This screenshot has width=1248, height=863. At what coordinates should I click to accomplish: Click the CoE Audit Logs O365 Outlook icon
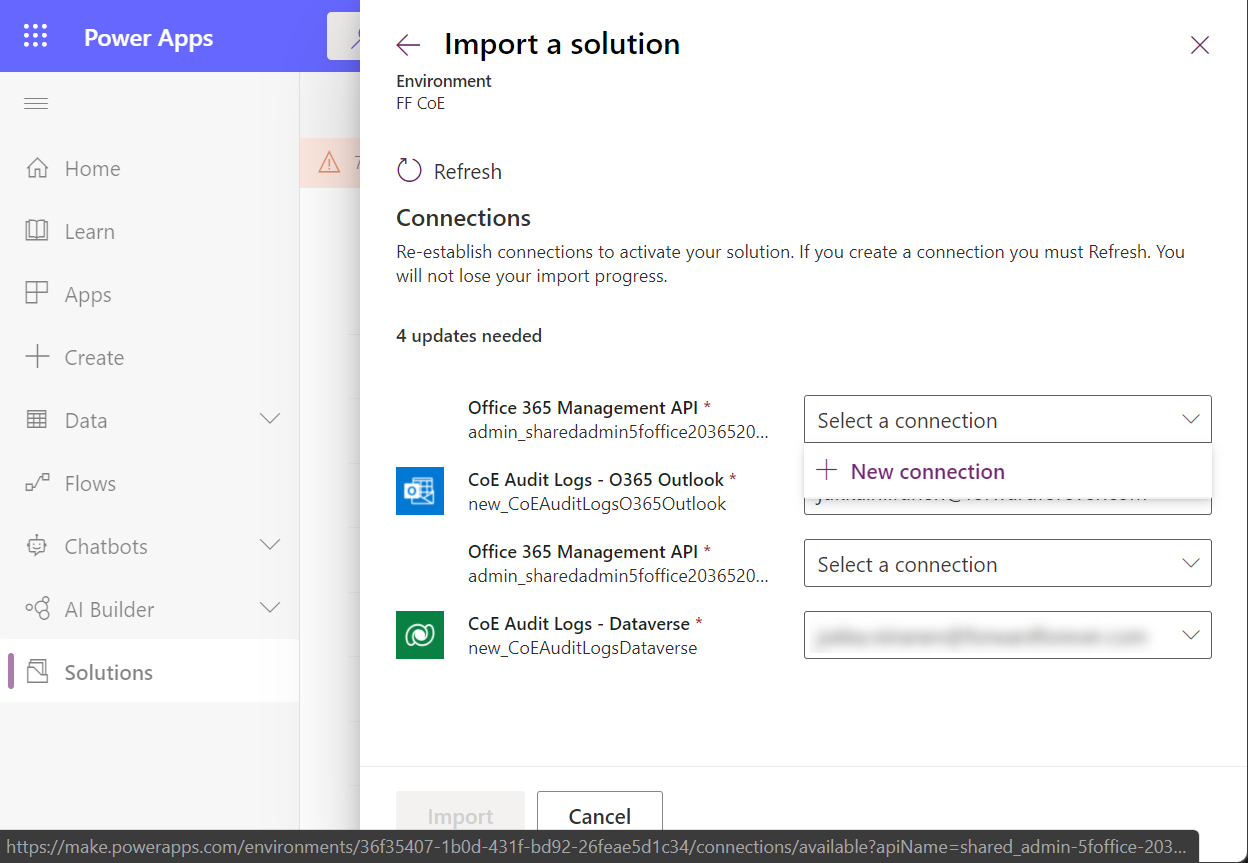pos(419,491)
